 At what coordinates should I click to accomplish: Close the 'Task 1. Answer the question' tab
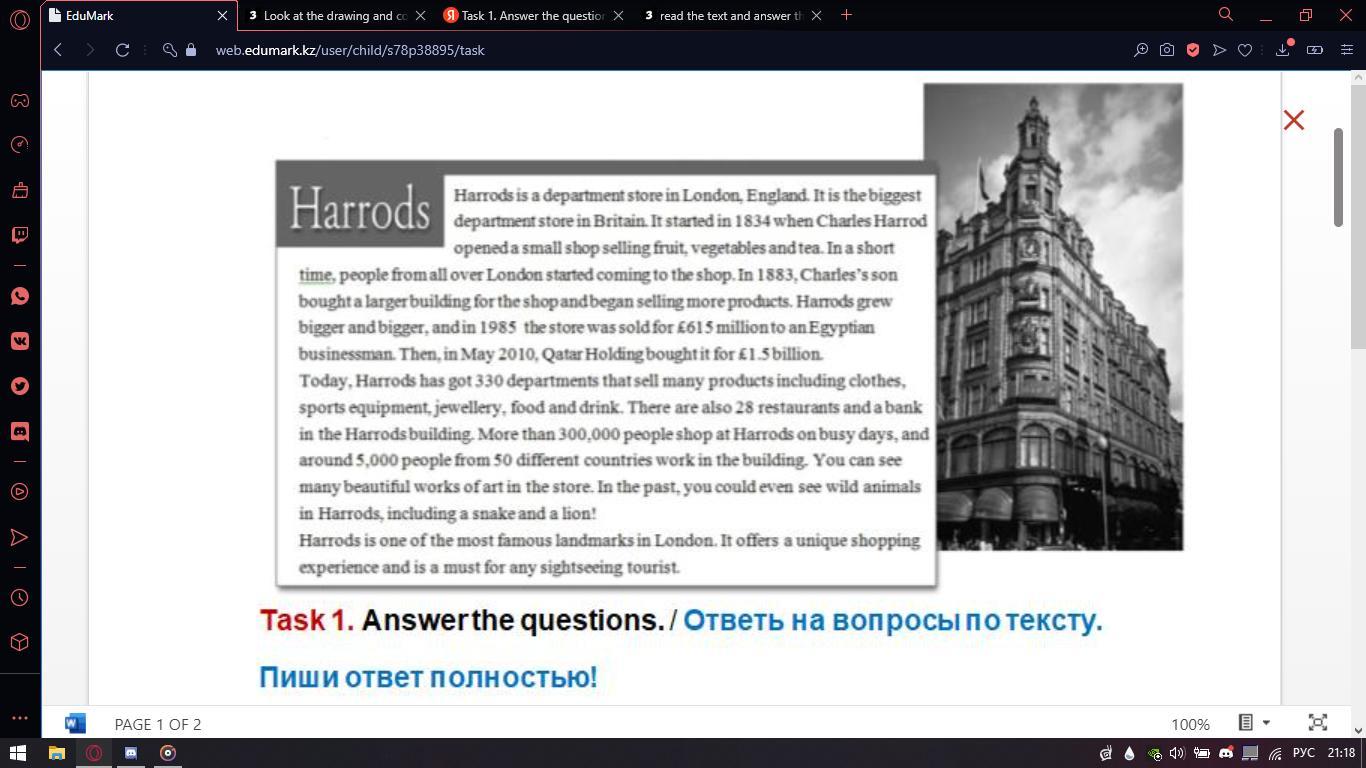[618, 15]
